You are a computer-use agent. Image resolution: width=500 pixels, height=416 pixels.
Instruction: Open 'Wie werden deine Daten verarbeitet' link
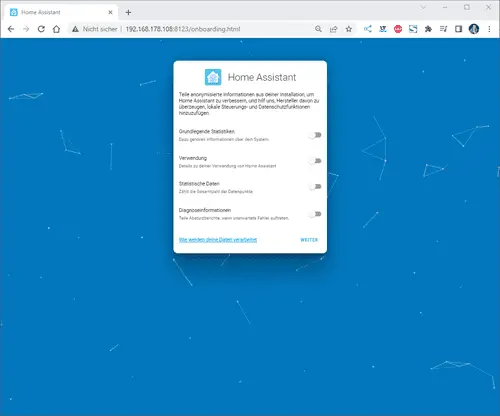pos(218,239)
